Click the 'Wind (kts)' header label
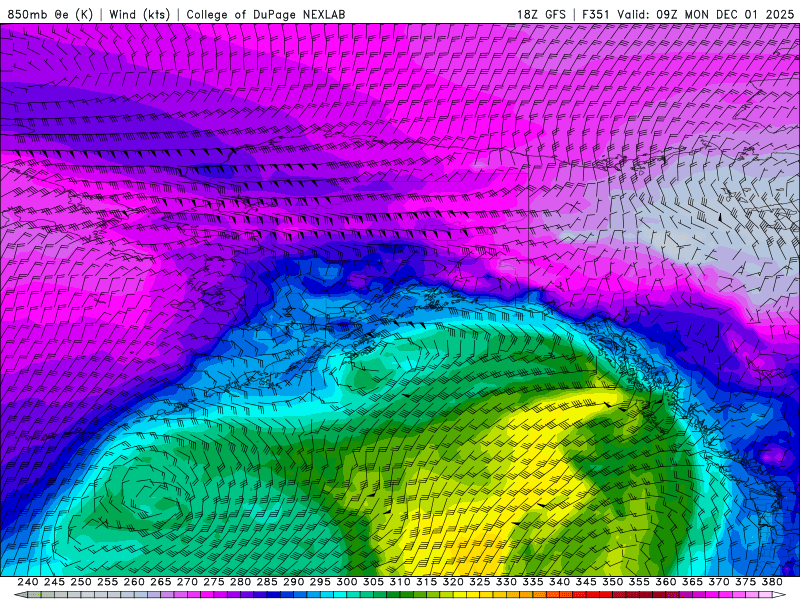 coord(139,14)
